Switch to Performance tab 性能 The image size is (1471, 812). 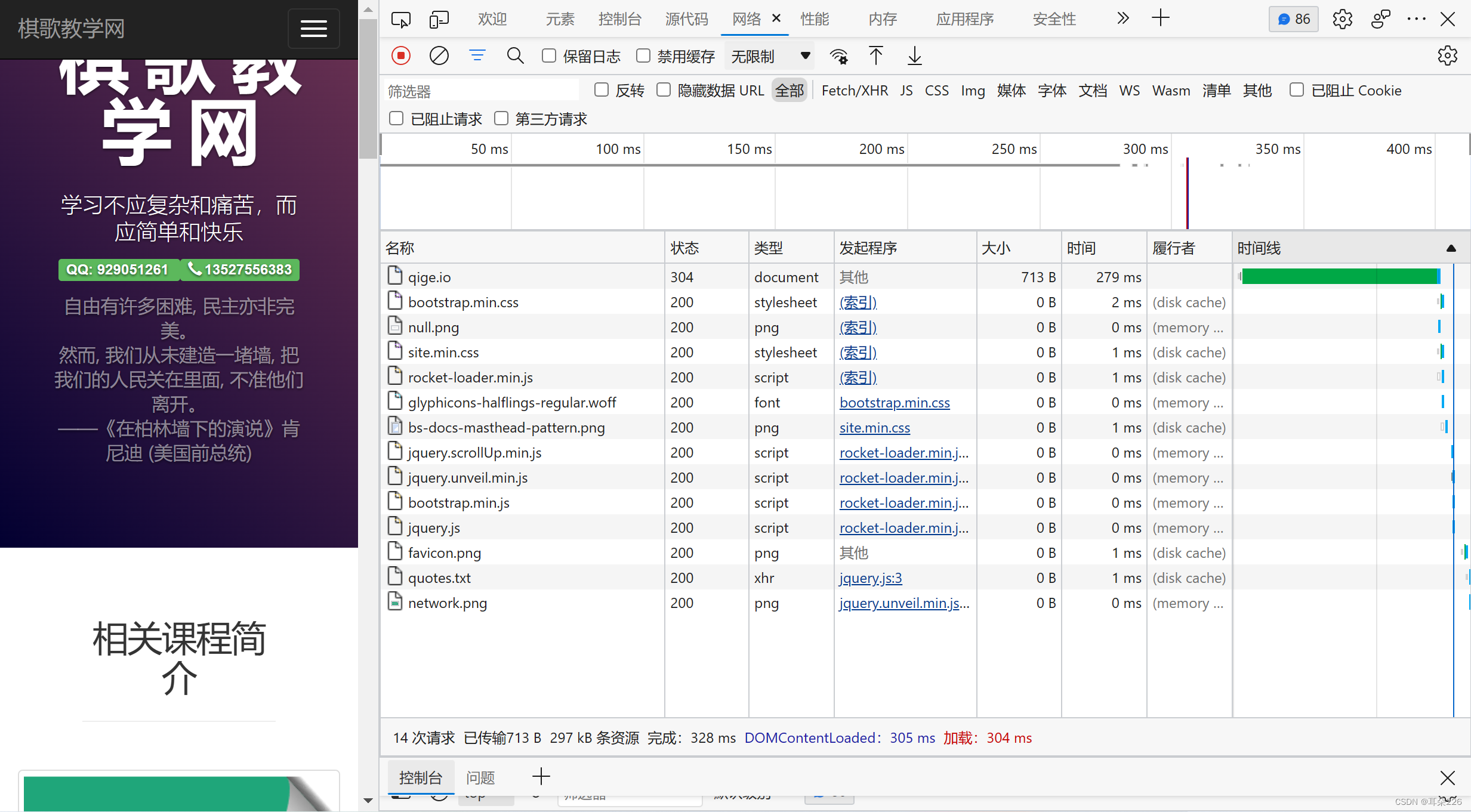(815, 19)
